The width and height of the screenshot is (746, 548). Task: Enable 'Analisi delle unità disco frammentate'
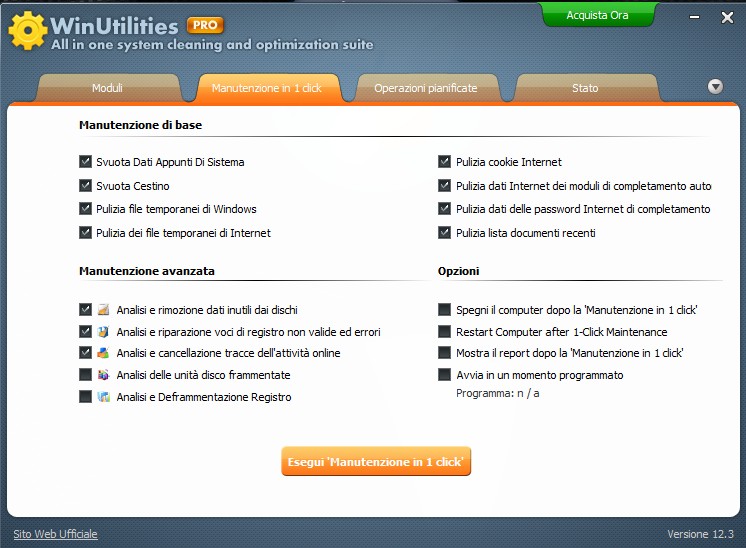(86, 375)
